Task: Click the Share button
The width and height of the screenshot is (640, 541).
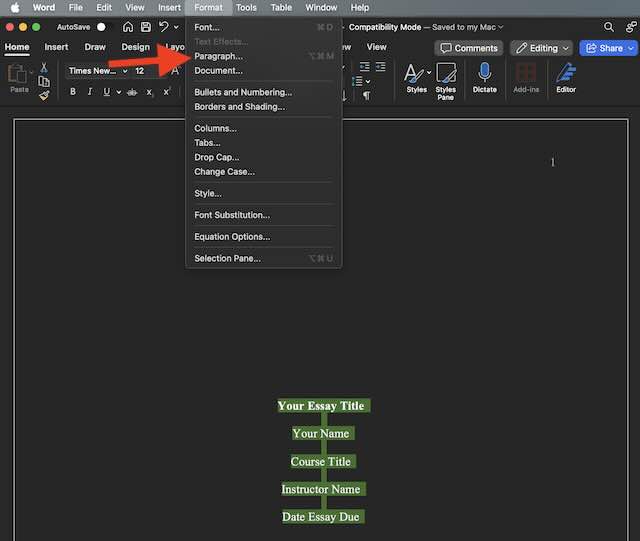Action: pyautogui.click(x=609, y=48)
